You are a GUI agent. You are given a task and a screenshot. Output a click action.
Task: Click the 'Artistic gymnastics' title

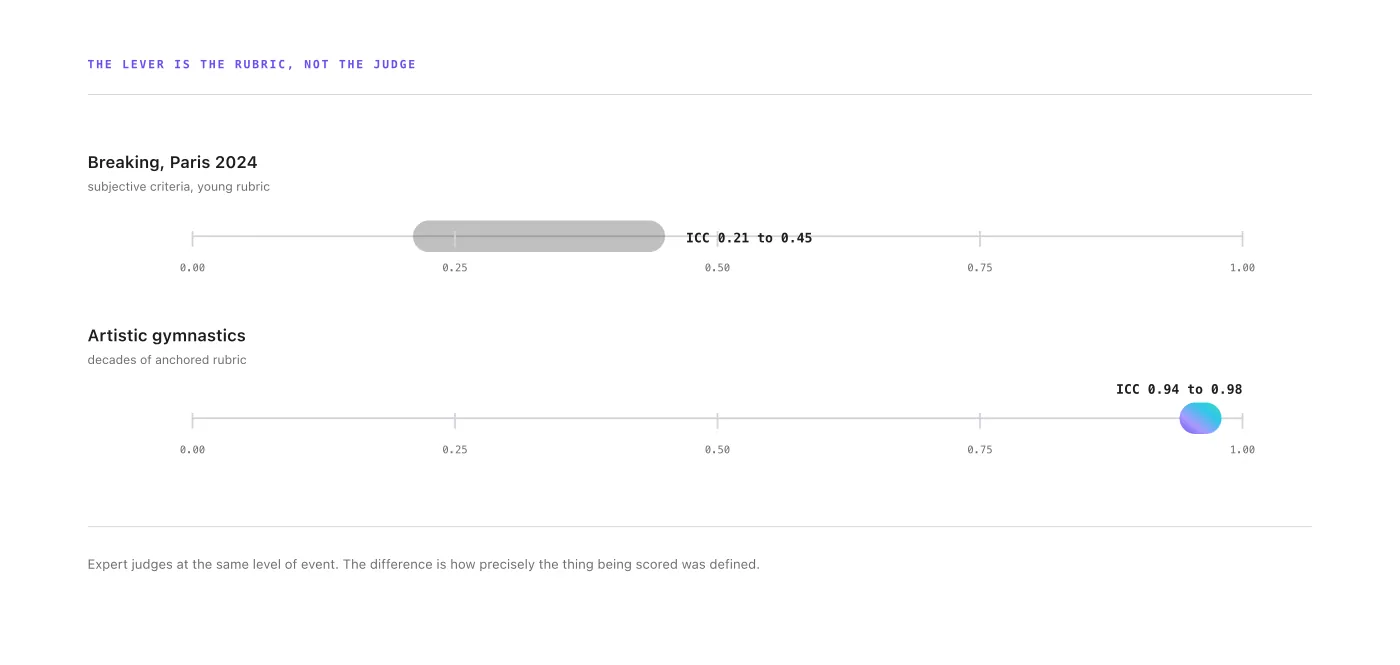coord(166,335)
